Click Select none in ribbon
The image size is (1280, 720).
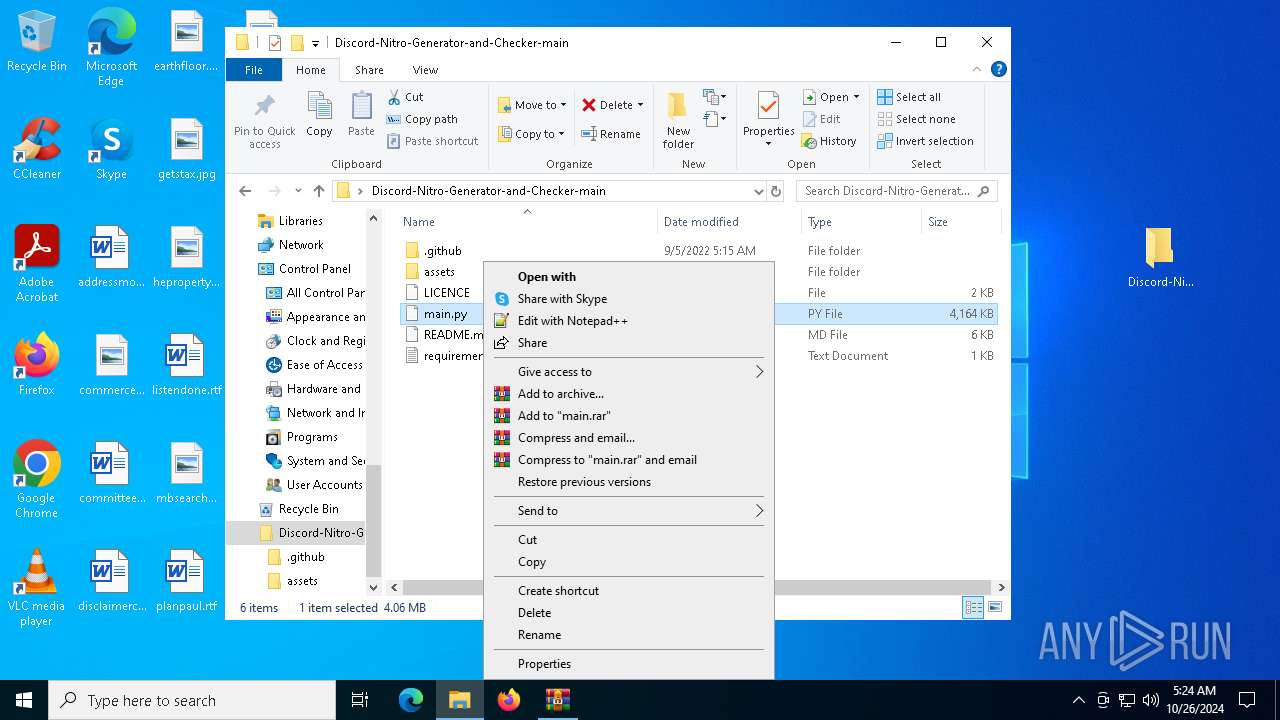click(916, 119)
